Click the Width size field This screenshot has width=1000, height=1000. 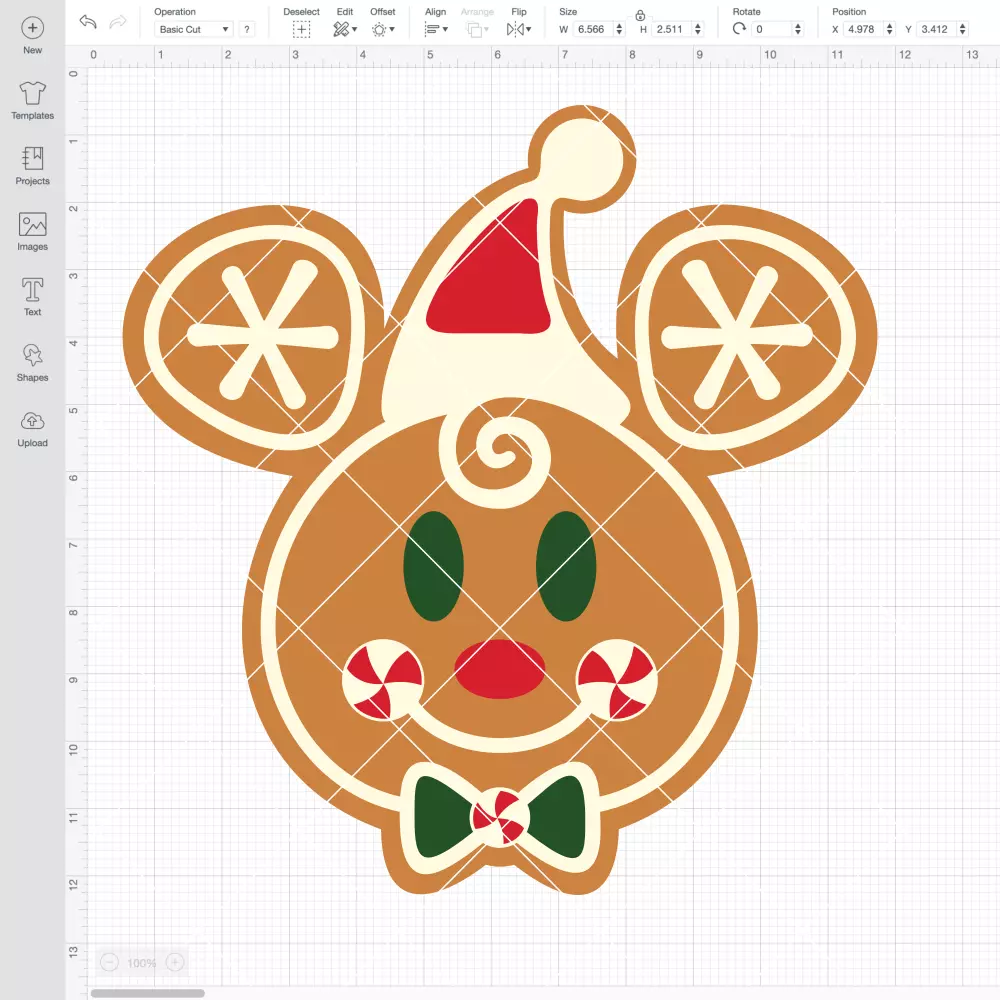tap(593, 29)
